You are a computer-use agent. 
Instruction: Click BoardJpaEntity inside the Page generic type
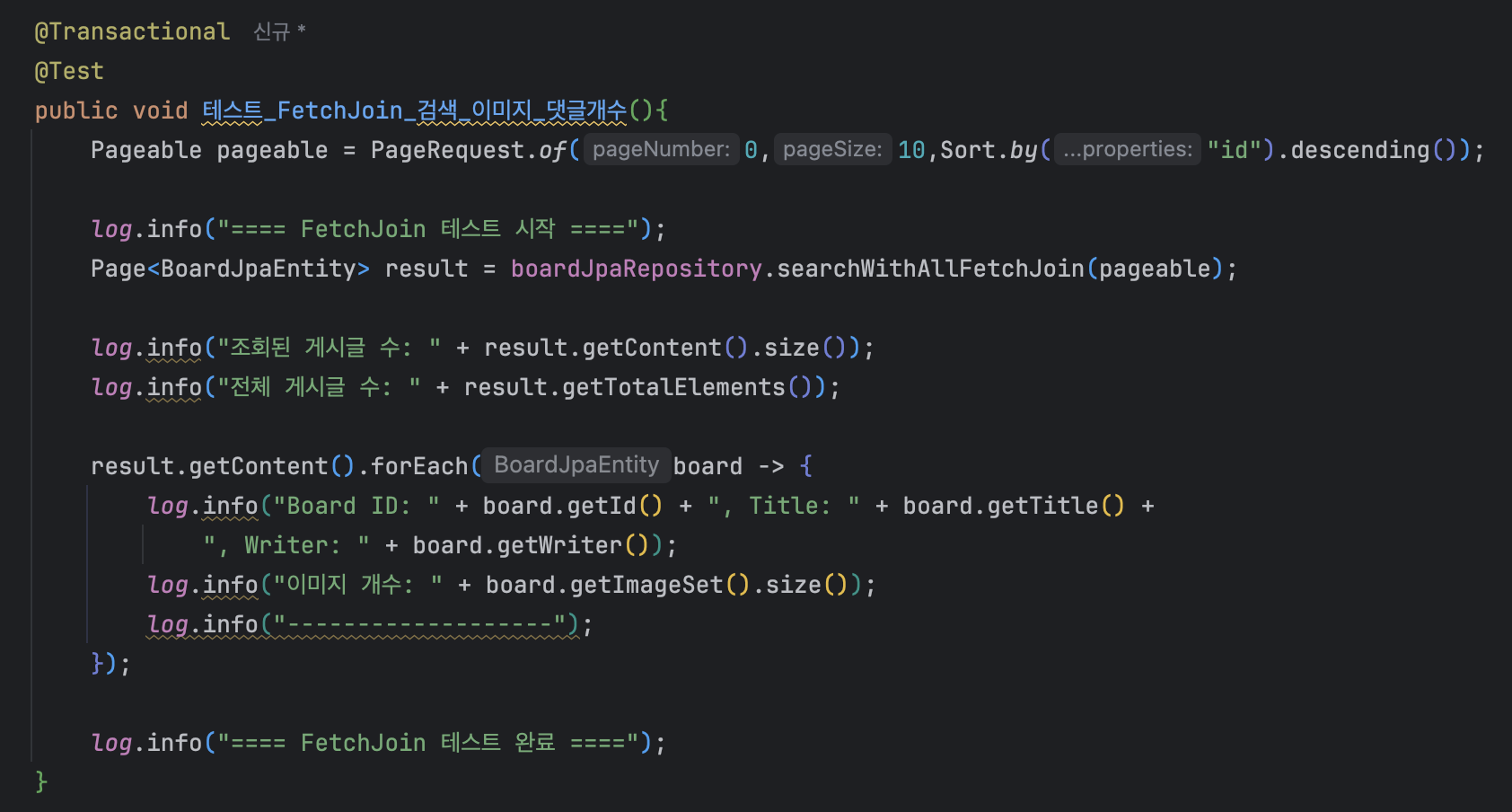click(x=259, y=269)
